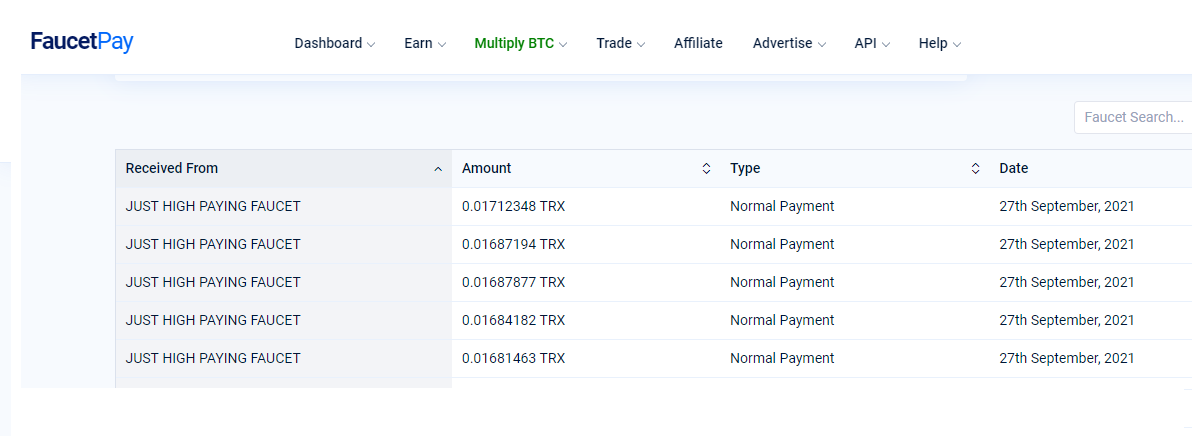Toggle sort arrows on Type column
This screenshot has width=1198, height=436.
tap(976, 169)
